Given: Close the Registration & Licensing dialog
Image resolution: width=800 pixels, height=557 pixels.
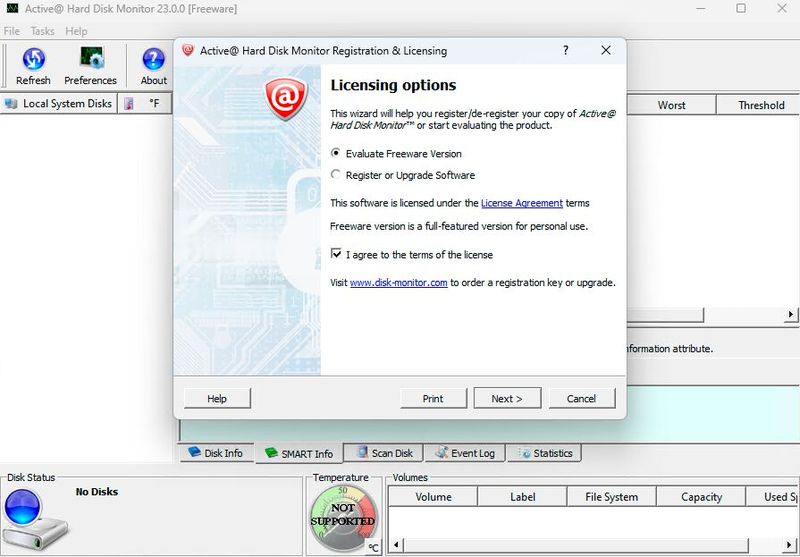Looking at the screenshot, I should [x=606, y=50].
